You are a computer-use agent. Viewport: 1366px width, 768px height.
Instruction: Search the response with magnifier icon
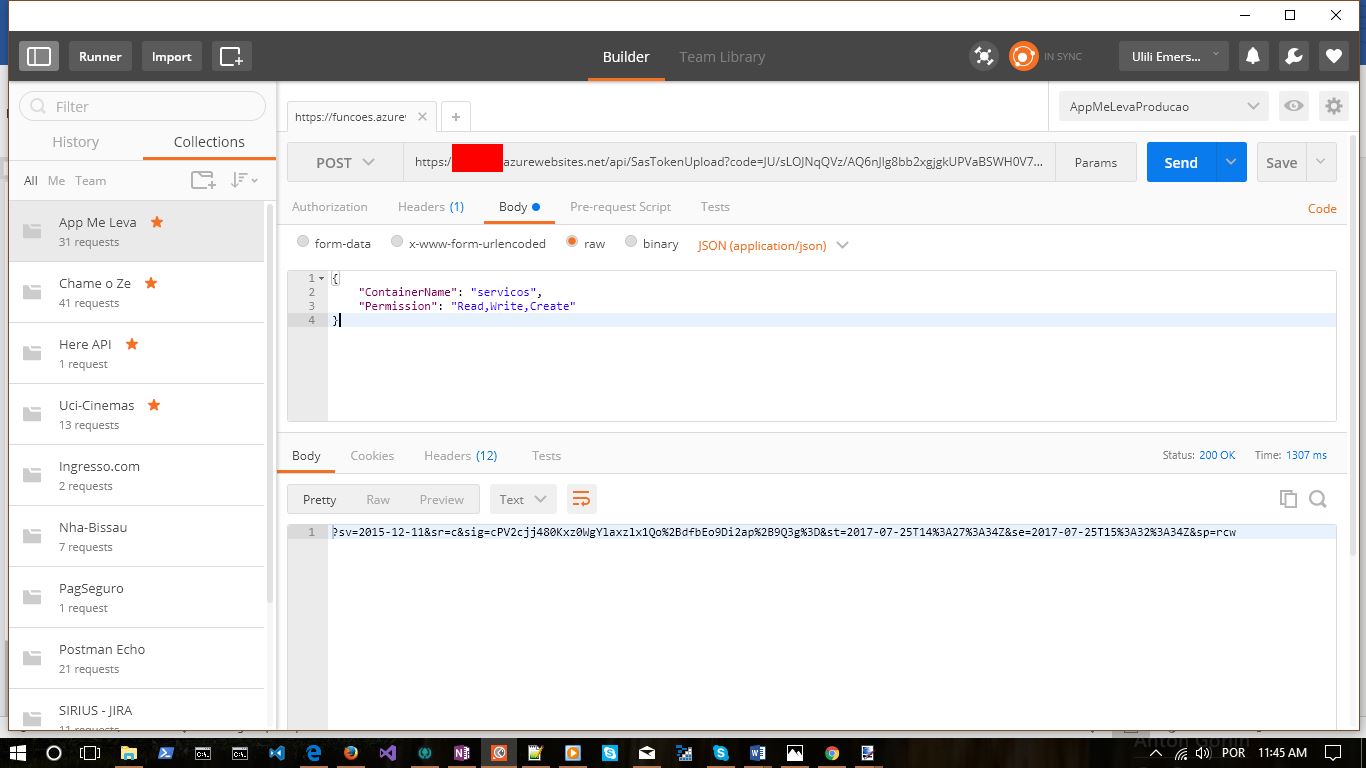1318,499
